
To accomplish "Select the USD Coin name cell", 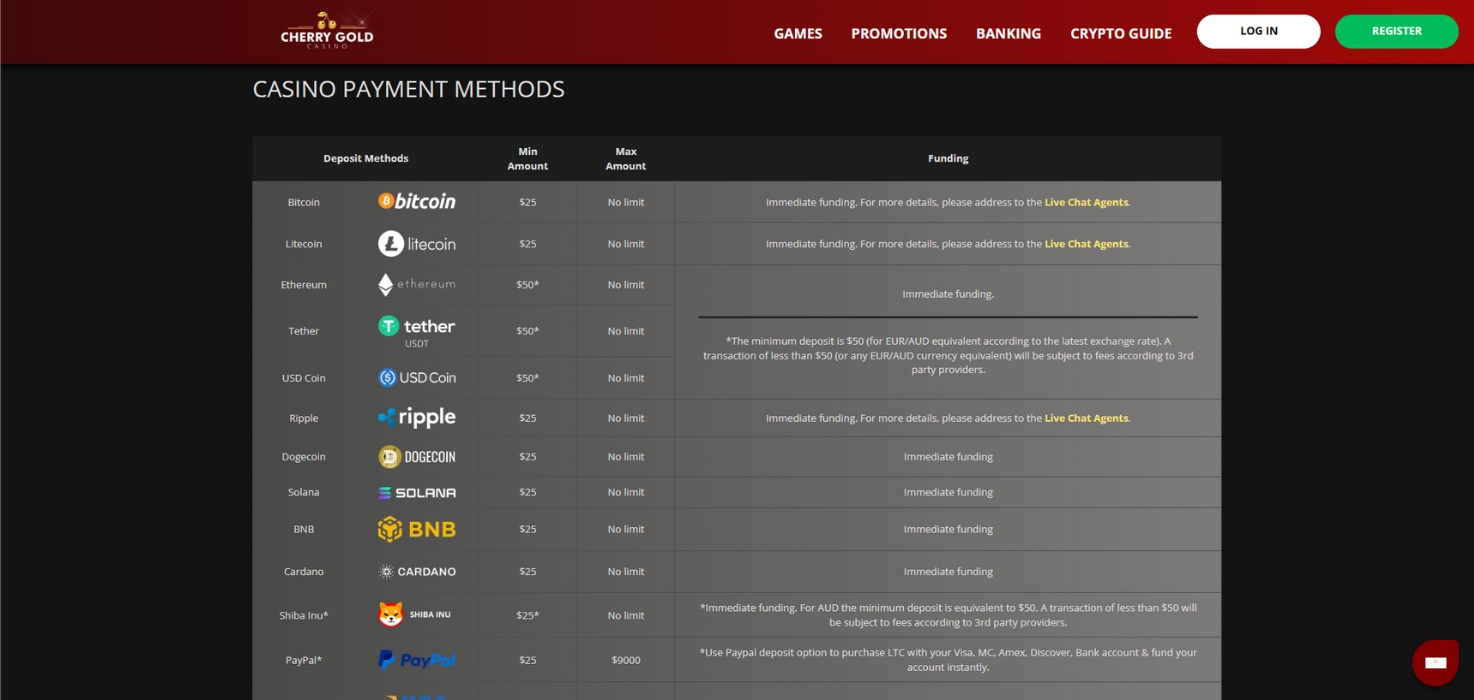I will tap(304, 378).
